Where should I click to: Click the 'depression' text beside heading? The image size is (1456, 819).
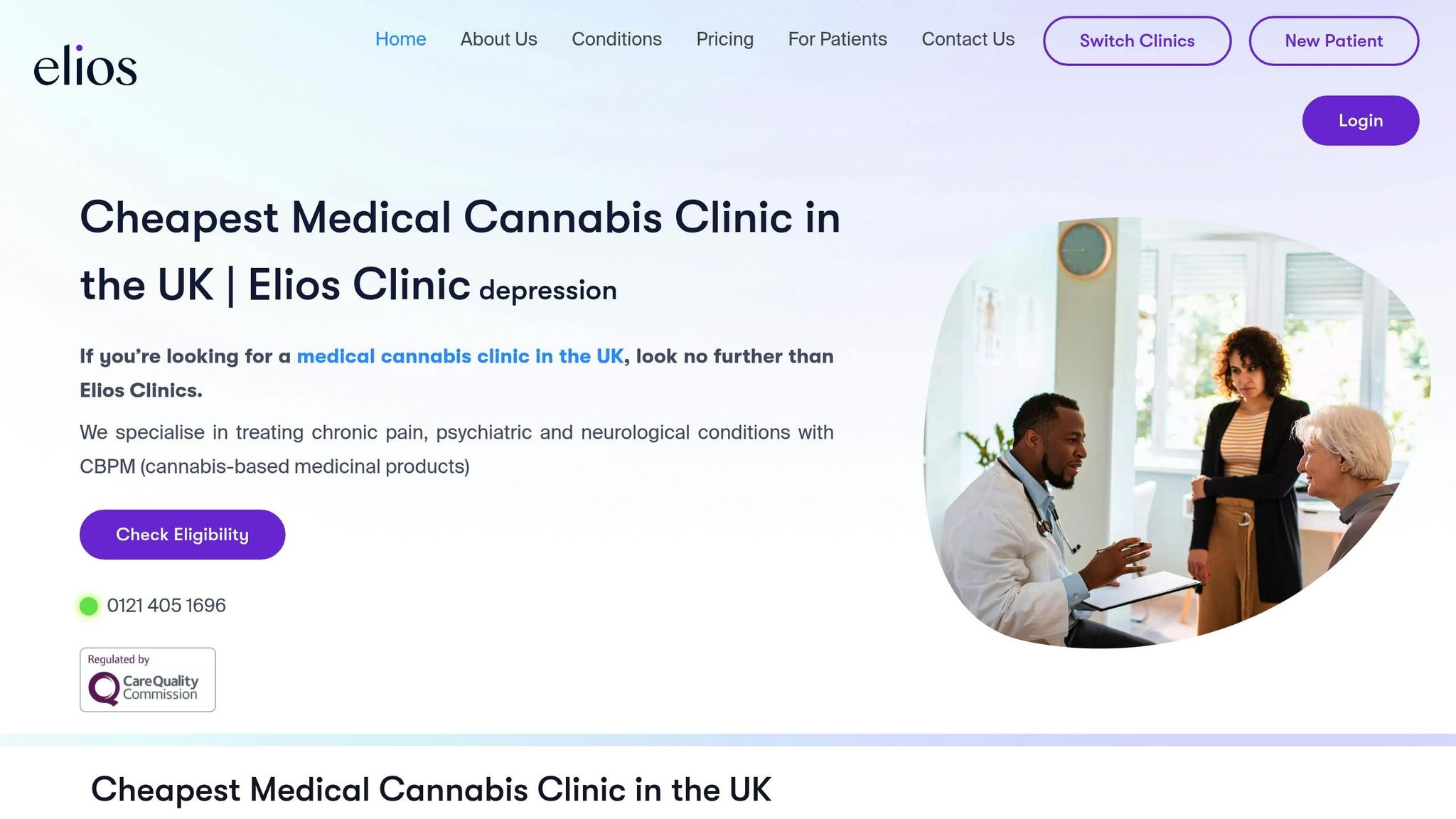547,291
